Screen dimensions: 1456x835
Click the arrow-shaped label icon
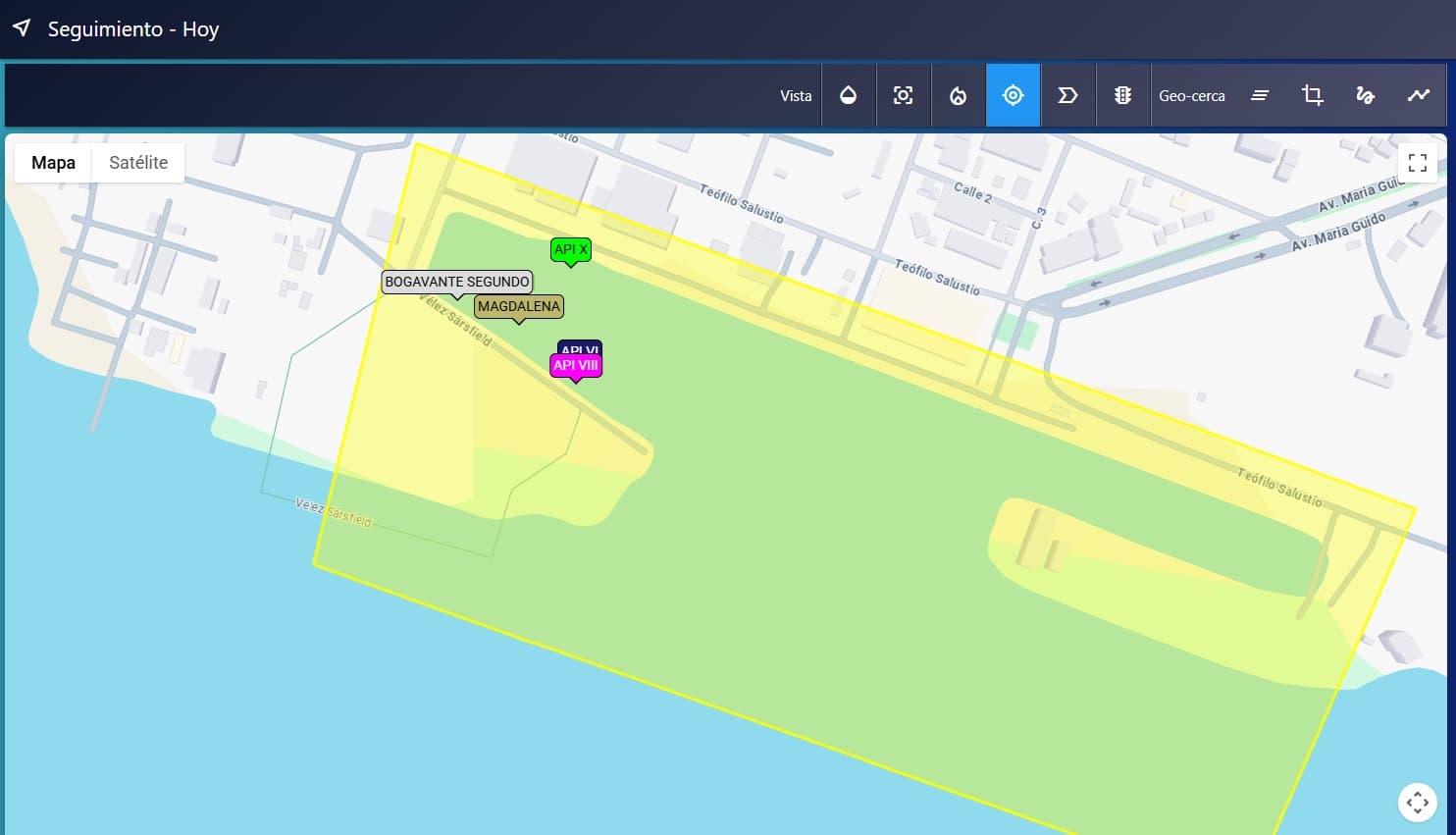(1068, 95)
